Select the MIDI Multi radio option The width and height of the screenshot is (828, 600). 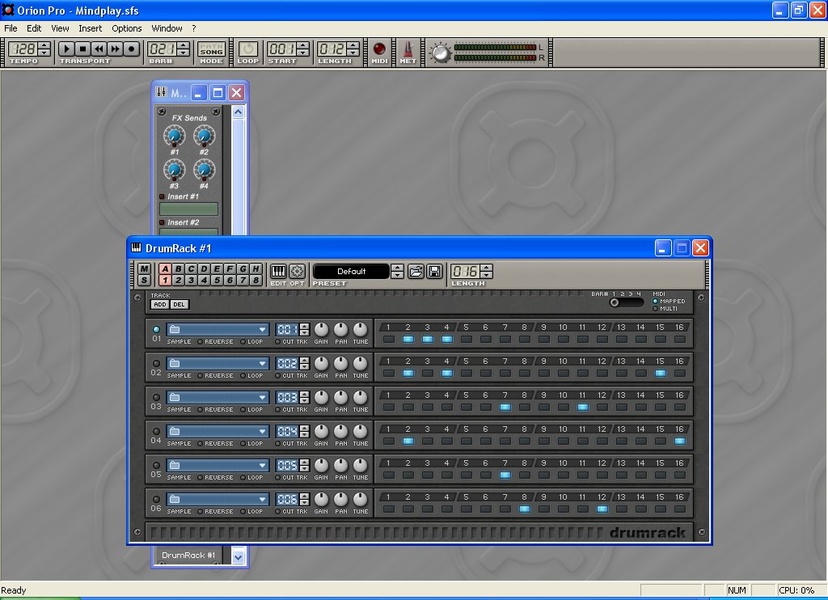pyautogui.click(x=655, y=308)
